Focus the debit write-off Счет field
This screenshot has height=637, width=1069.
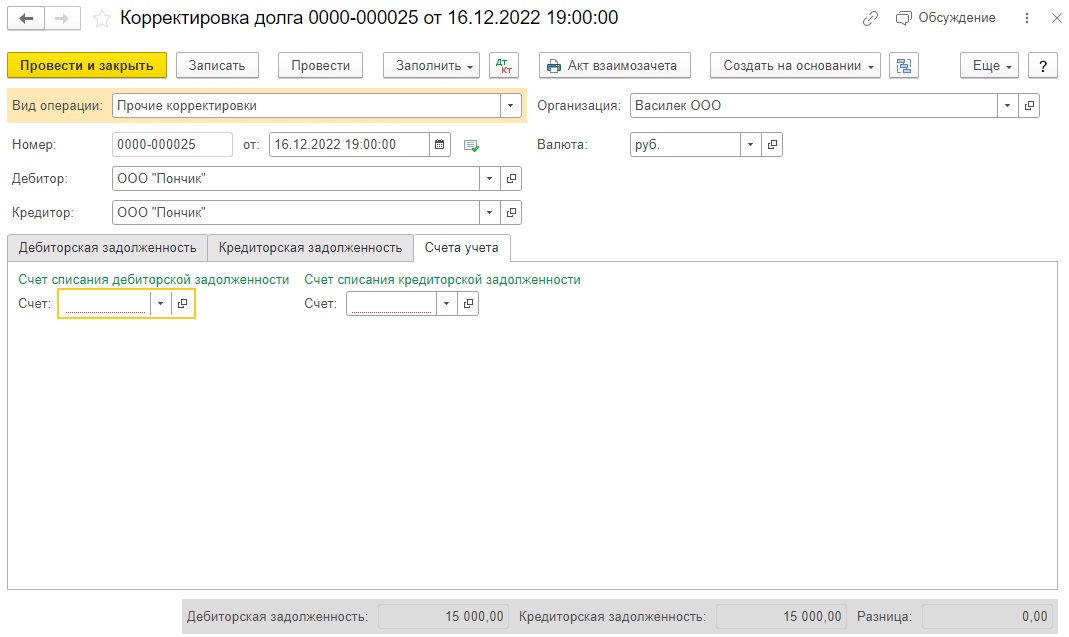click(x=105, y=303)
